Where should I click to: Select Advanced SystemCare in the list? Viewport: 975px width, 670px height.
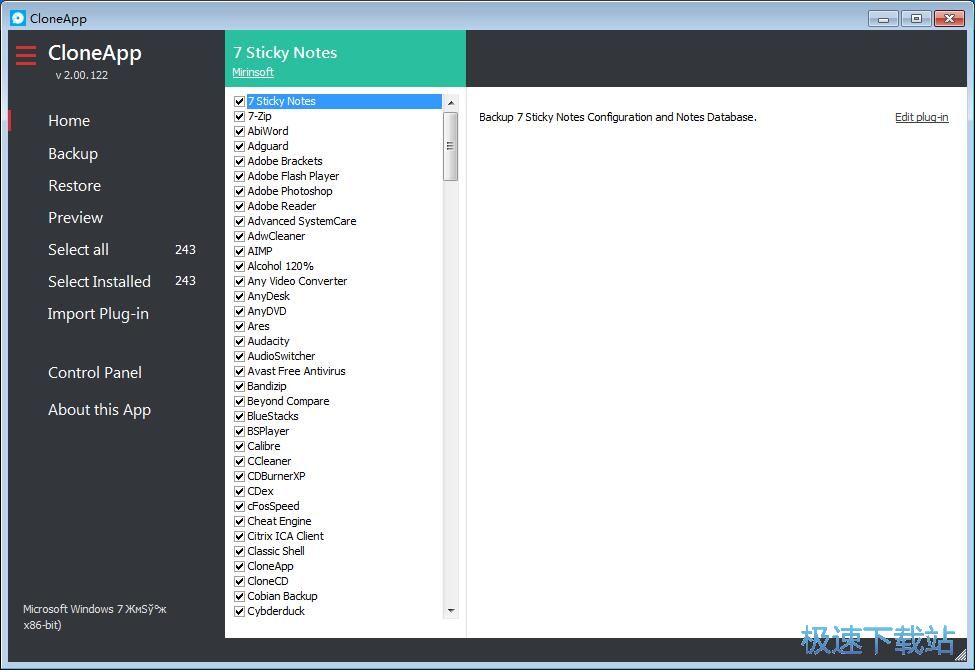coord(302,221)
